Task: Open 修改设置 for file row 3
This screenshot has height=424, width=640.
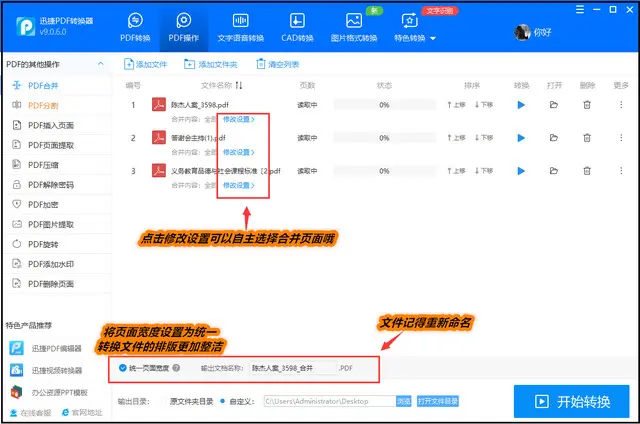Action: coord(239,185)
